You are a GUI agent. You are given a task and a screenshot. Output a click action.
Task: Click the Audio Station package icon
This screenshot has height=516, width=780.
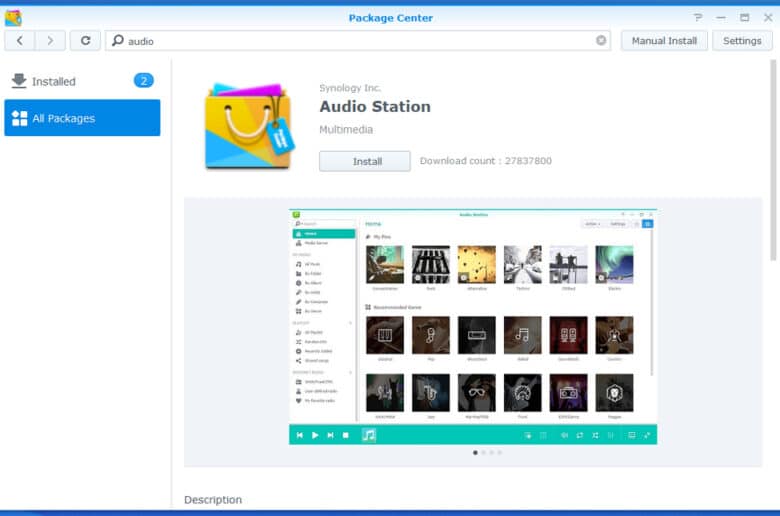click(250, 126)
